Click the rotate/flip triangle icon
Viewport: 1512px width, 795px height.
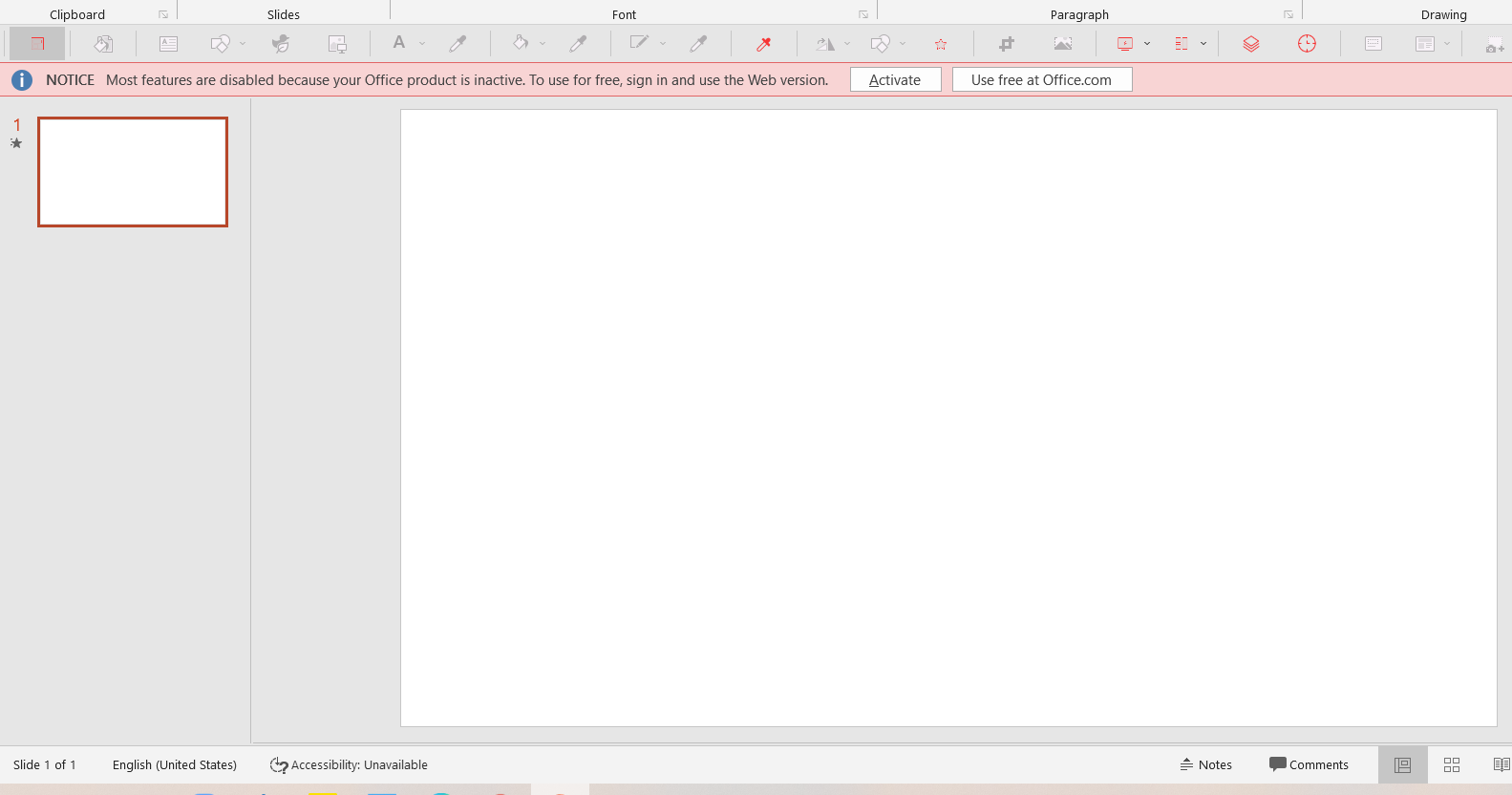825,44
